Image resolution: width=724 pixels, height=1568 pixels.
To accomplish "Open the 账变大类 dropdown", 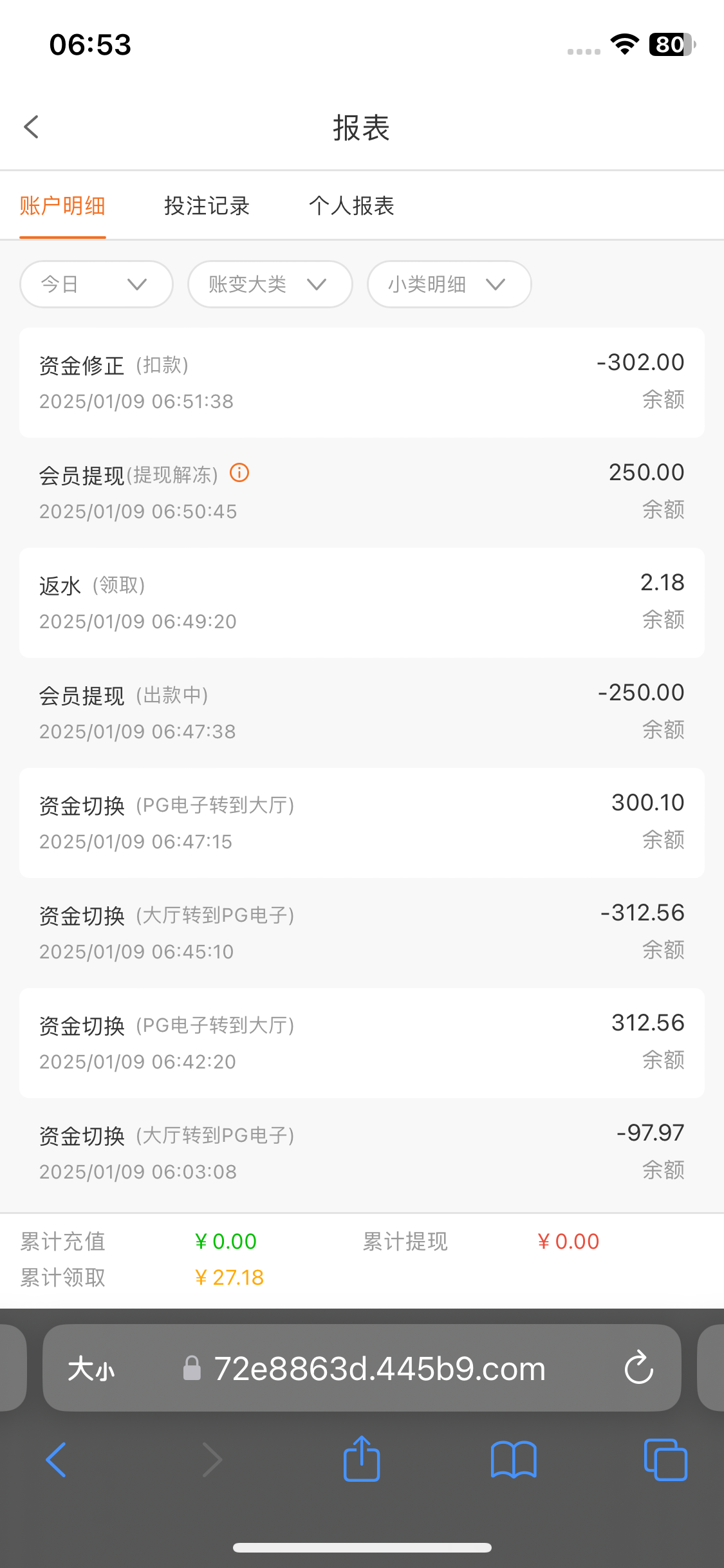I will [270, 284].
